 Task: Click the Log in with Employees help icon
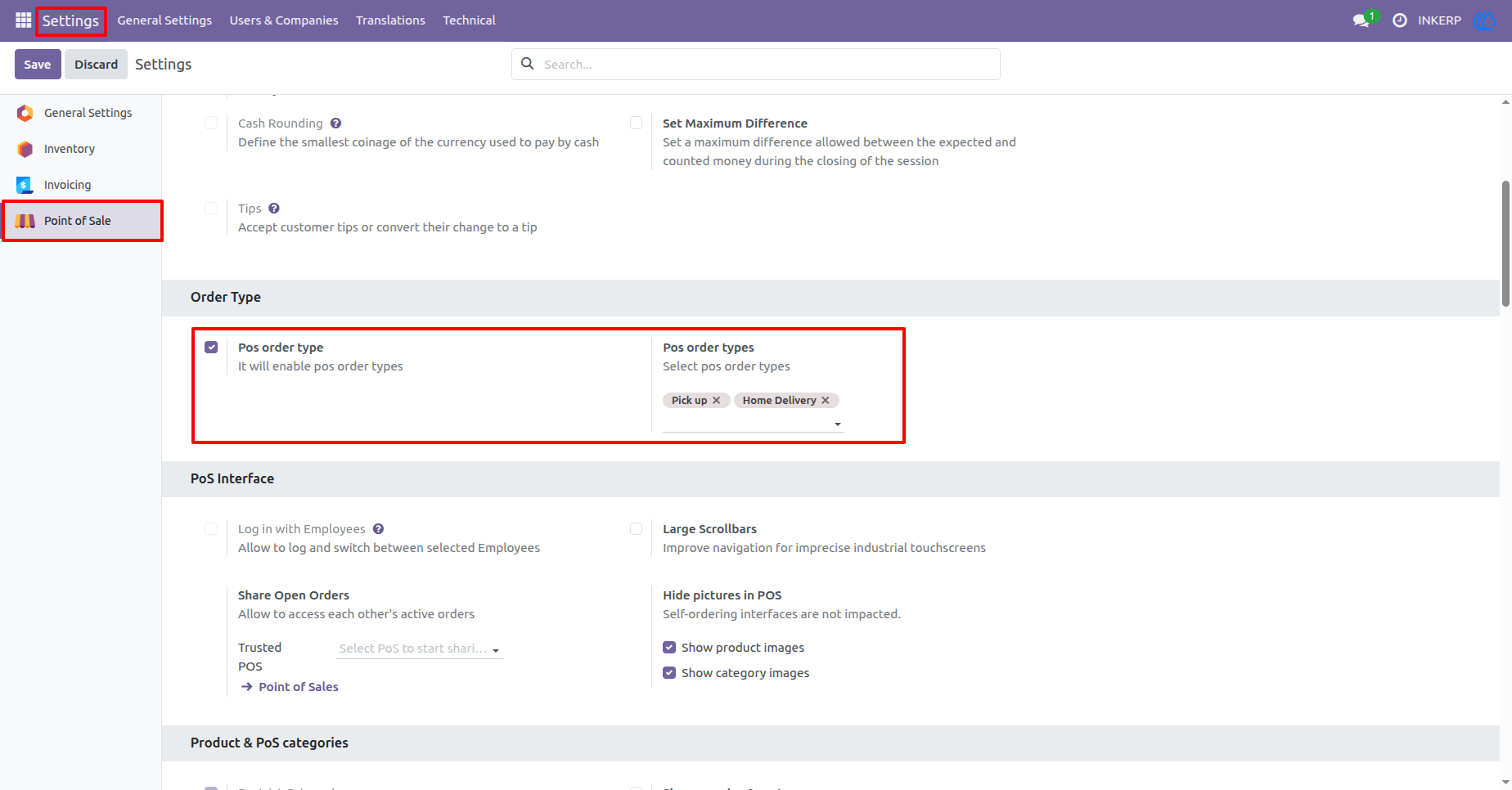378,529
